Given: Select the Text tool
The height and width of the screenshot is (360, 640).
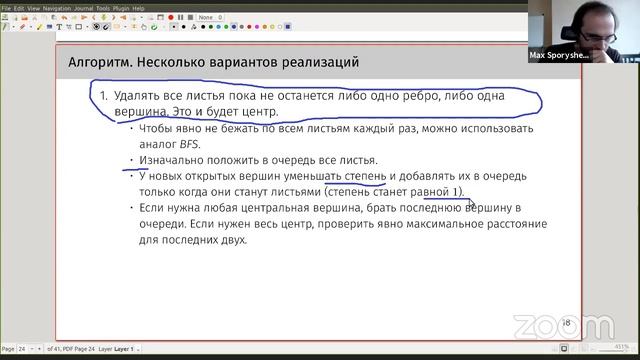Looking at the screenshot, I should (59, 27).
